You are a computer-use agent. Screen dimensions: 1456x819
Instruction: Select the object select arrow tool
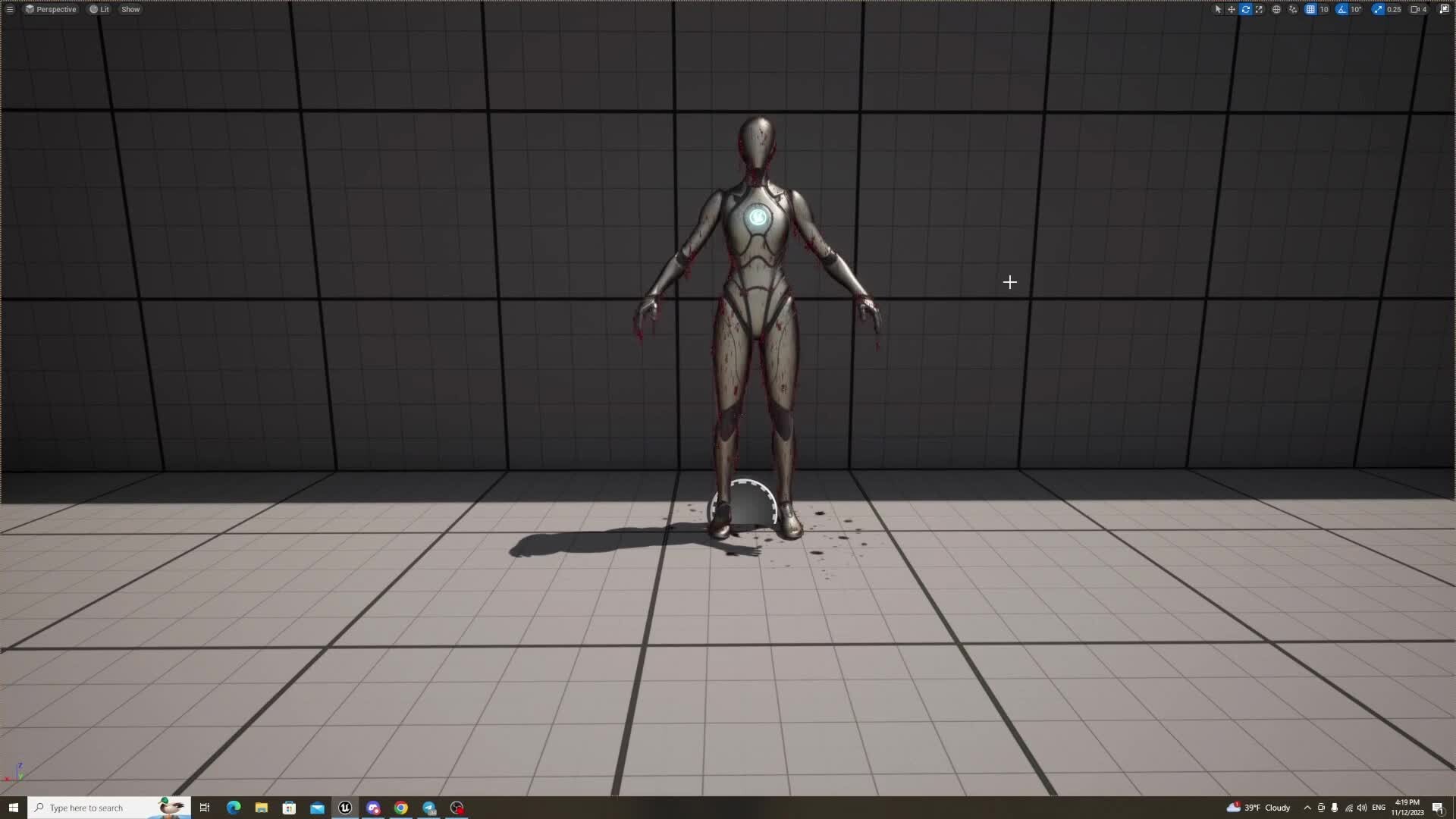pos(1218,9)
